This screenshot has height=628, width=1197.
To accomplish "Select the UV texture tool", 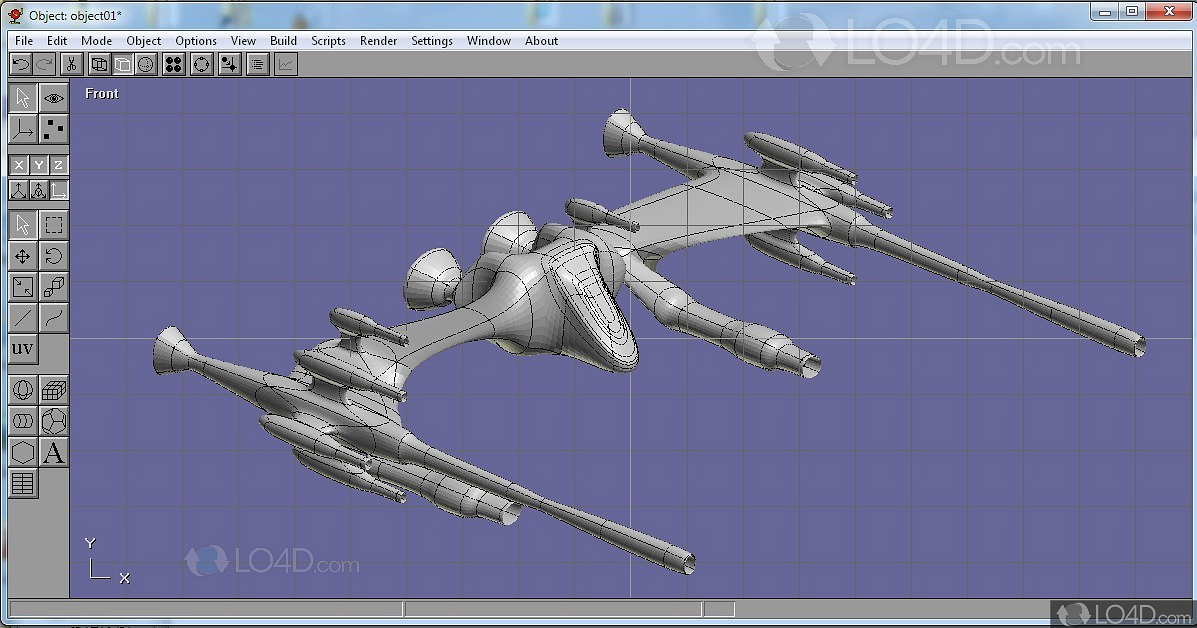I will click(23, 349).
